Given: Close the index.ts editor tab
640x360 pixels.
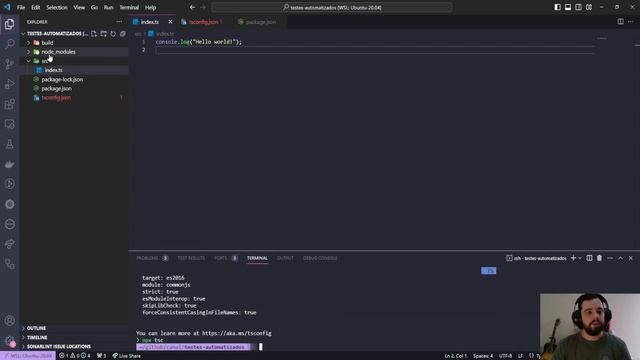Looking at the screenshot, I should click(x=170, y=22).
